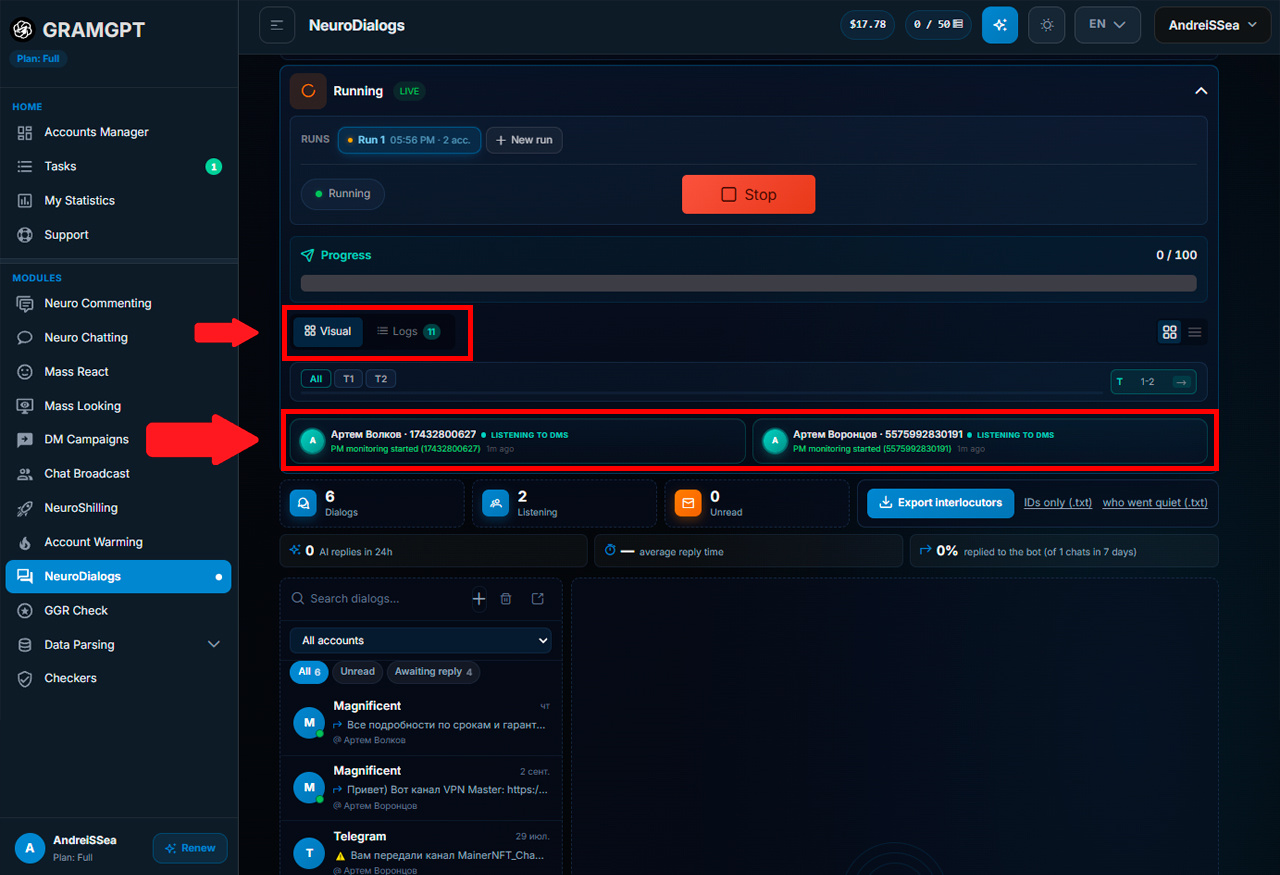Click the AndreiSSea avatar at sidebar bottom
The height and width of the screenshot is (875, 1280).
pyautogui.click(x=30, y=848)
